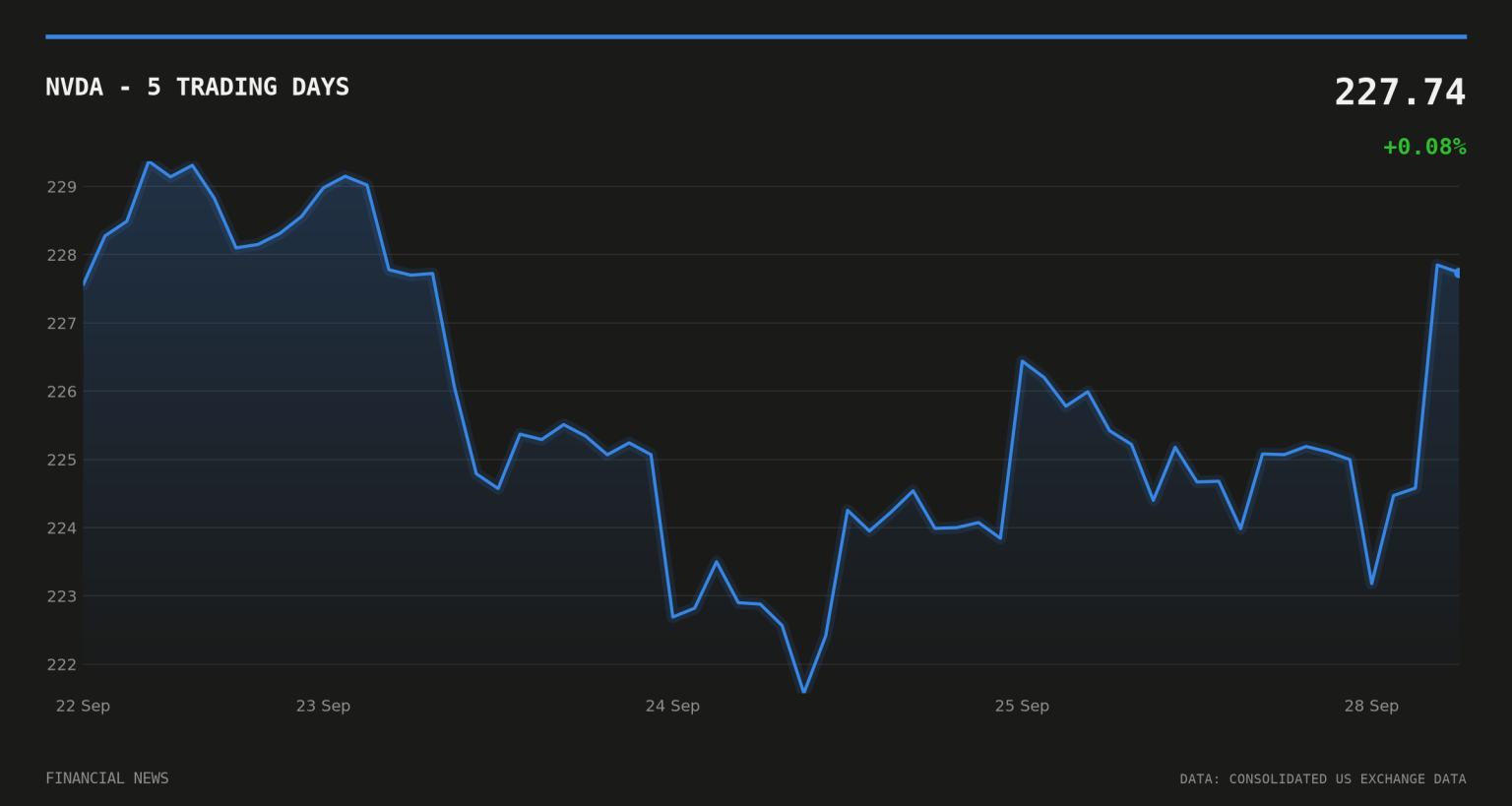Viewport: 1512px width, 806px height.
Task: Click the 226 y-axis label
Action: (61, 392)
